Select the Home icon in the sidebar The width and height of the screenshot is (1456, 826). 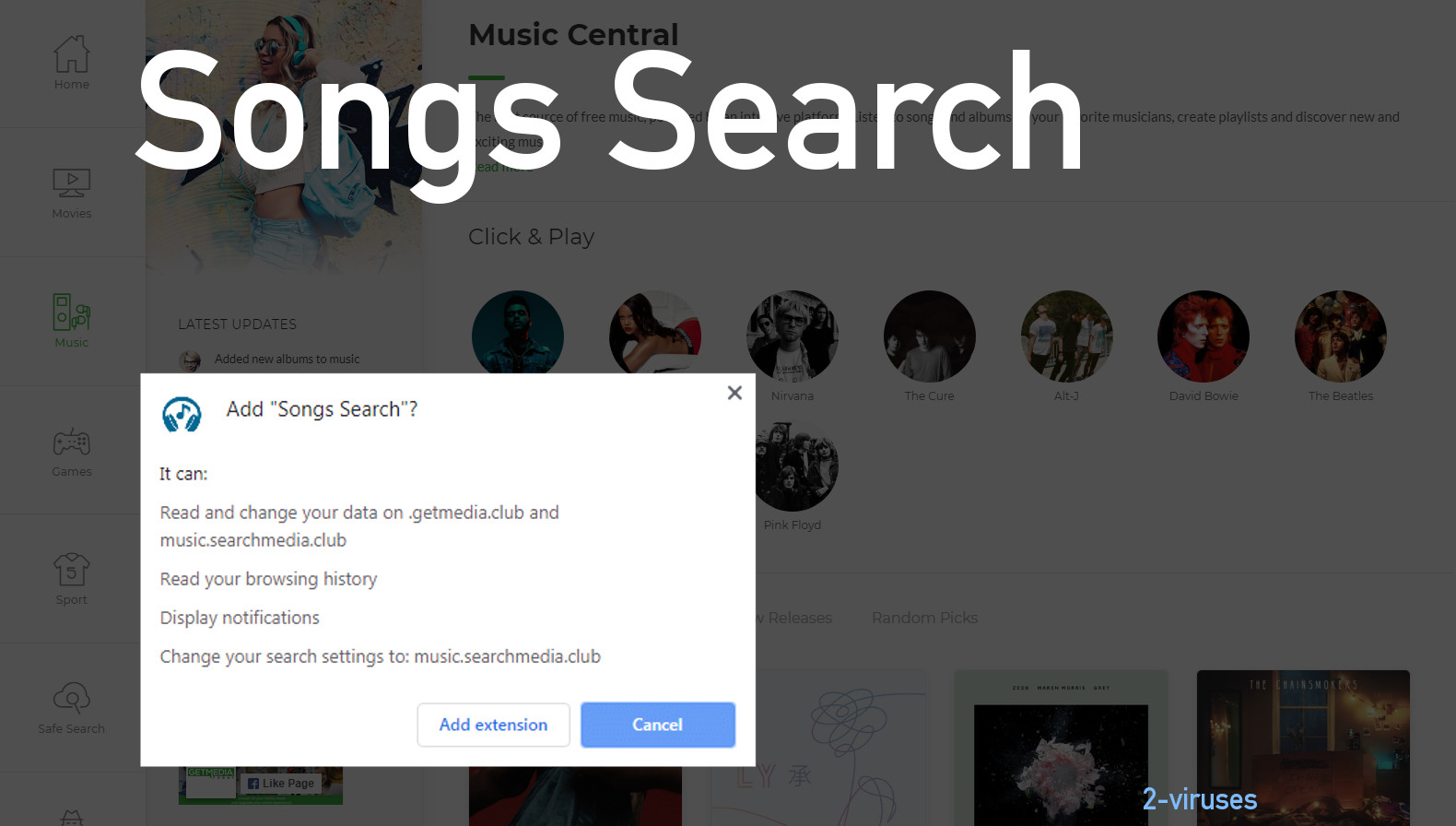click(x=71, y=57)
